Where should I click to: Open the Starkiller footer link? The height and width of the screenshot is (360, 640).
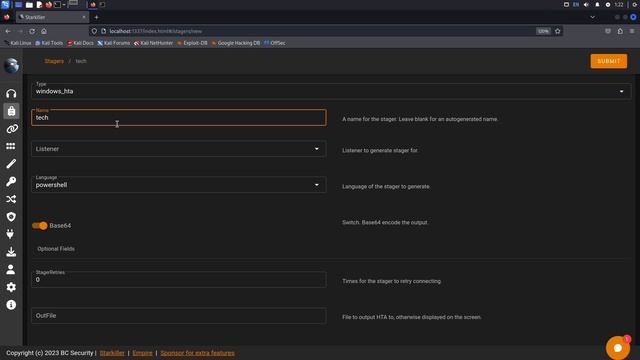coord(112,353)
